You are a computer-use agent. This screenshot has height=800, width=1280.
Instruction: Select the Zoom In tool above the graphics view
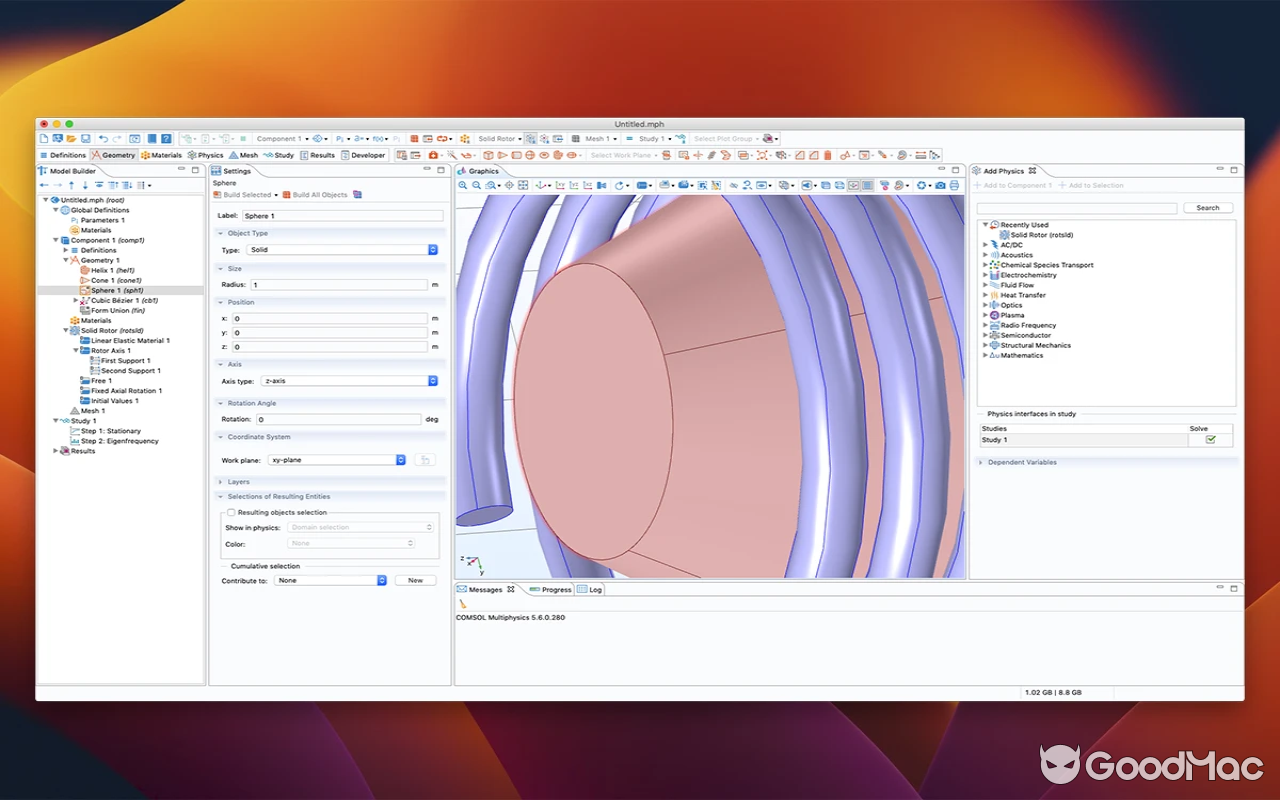(462, 185)
